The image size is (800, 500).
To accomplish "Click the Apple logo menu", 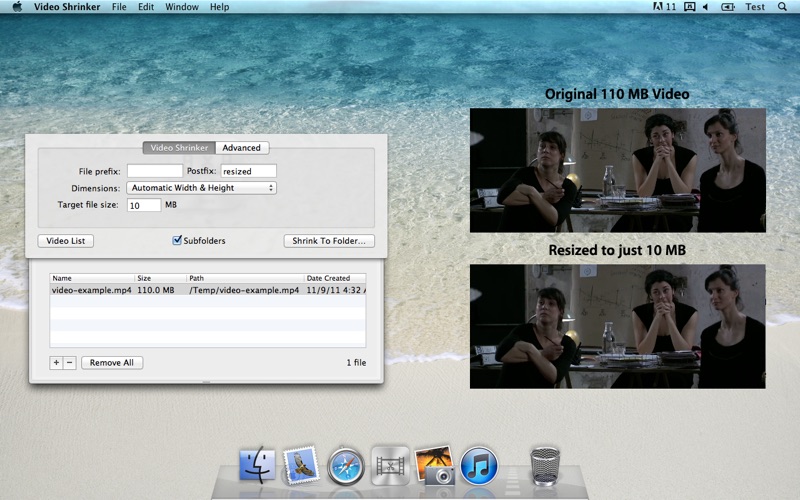I will (x=17, y=7).
